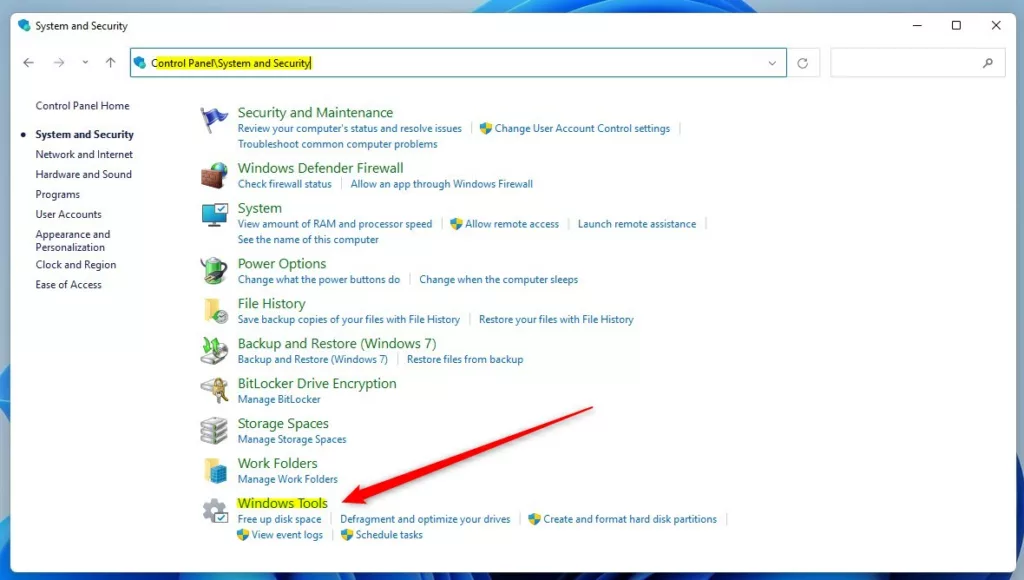Open File History heading

pos(272,303)
